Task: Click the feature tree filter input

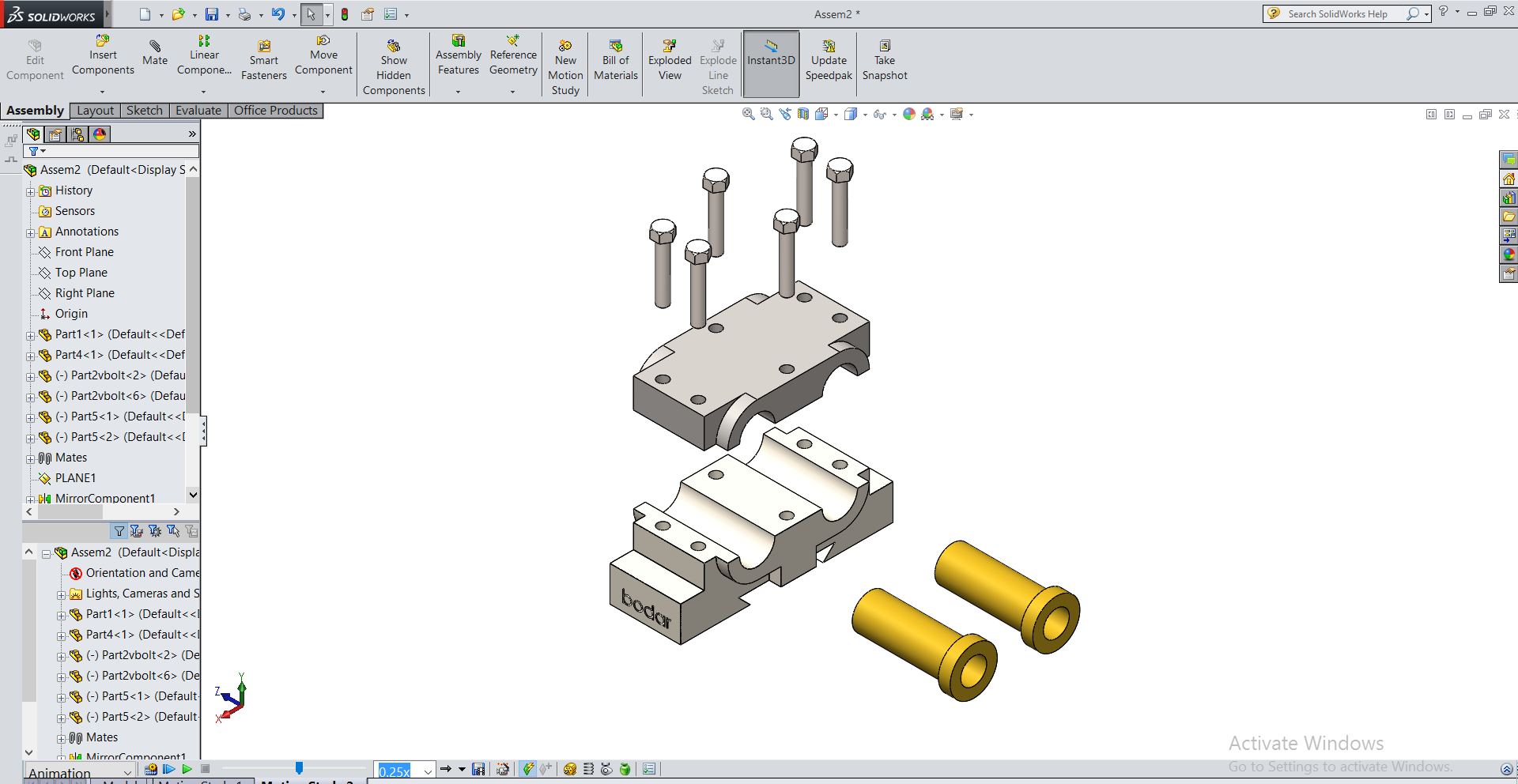Action: 111,151
